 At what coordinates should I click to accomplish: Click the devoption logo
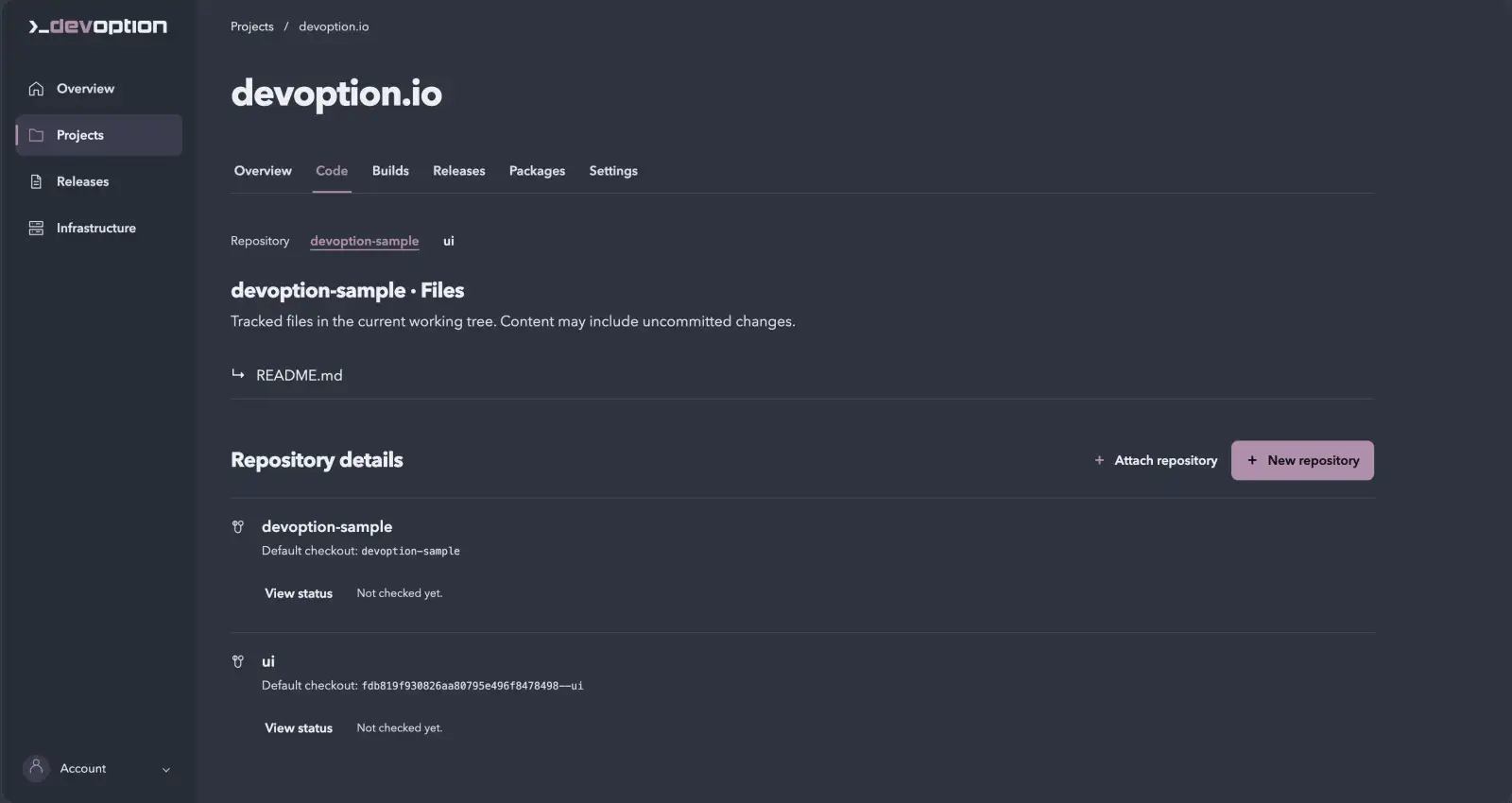(x=97, y=26)
